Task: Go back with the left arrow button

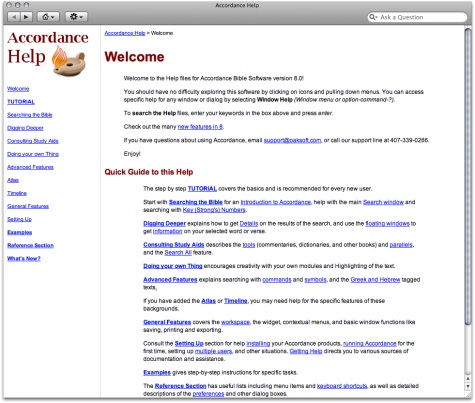Action: coord(14,17)
